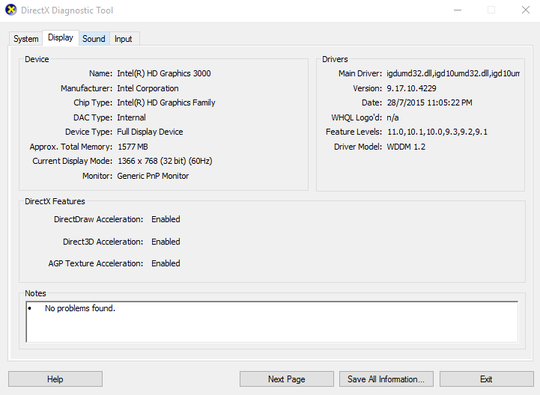540x395 pixels.
Task: Go to the Input tab
Action: pos(123,39)
